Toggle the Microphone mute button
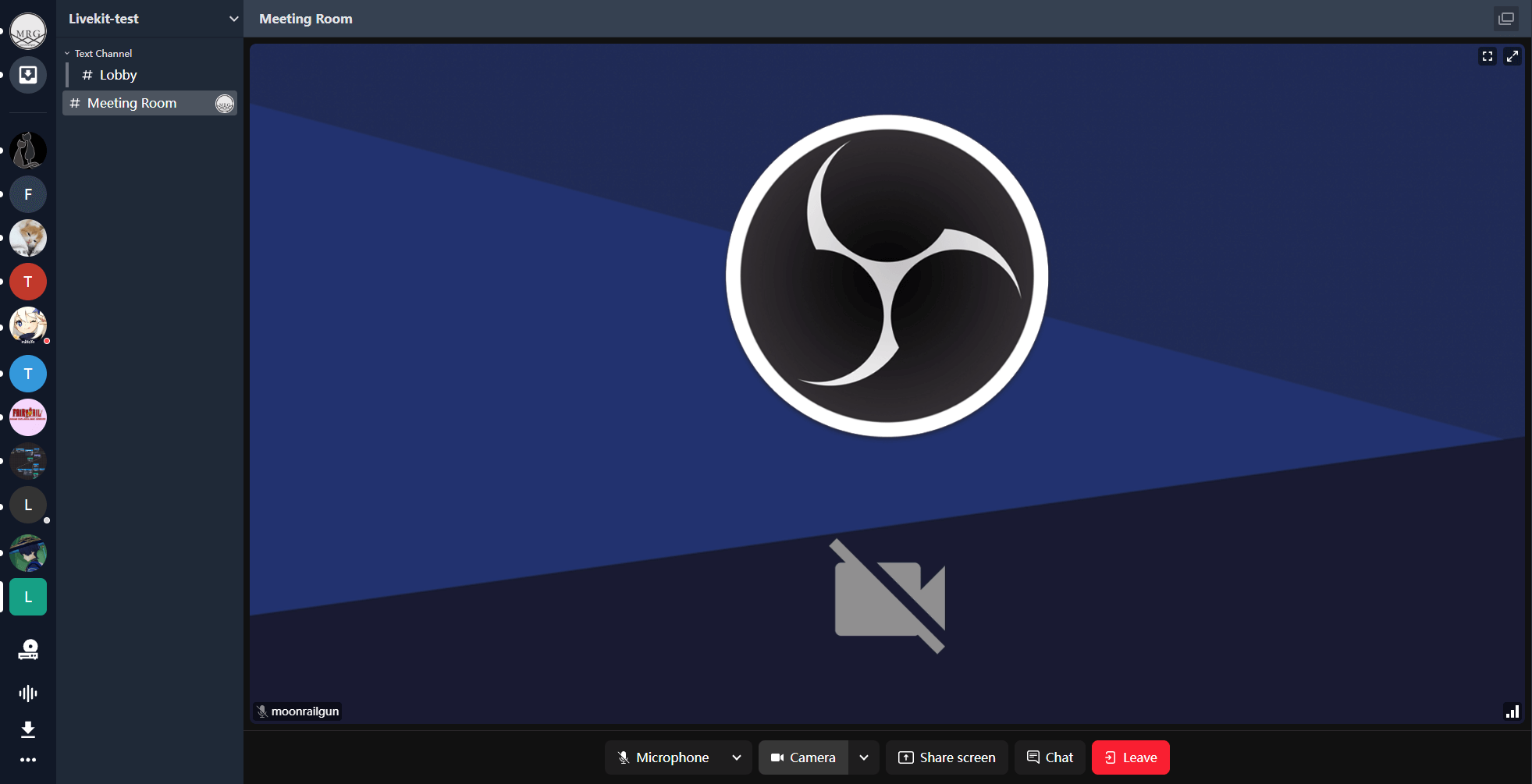 [663, 757]
